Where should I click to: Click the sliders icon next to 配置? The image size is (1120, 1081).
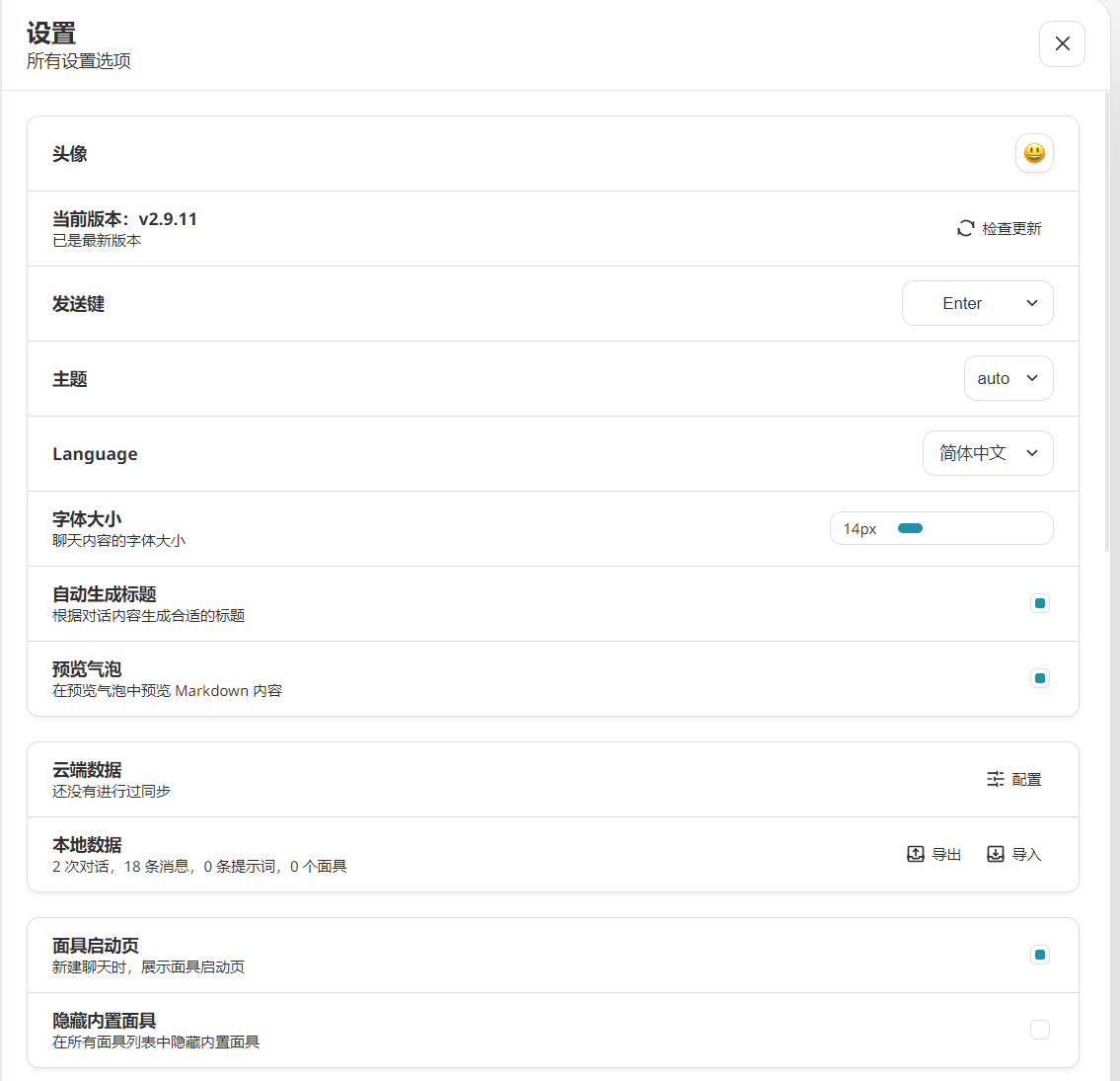tap(995, 780)
